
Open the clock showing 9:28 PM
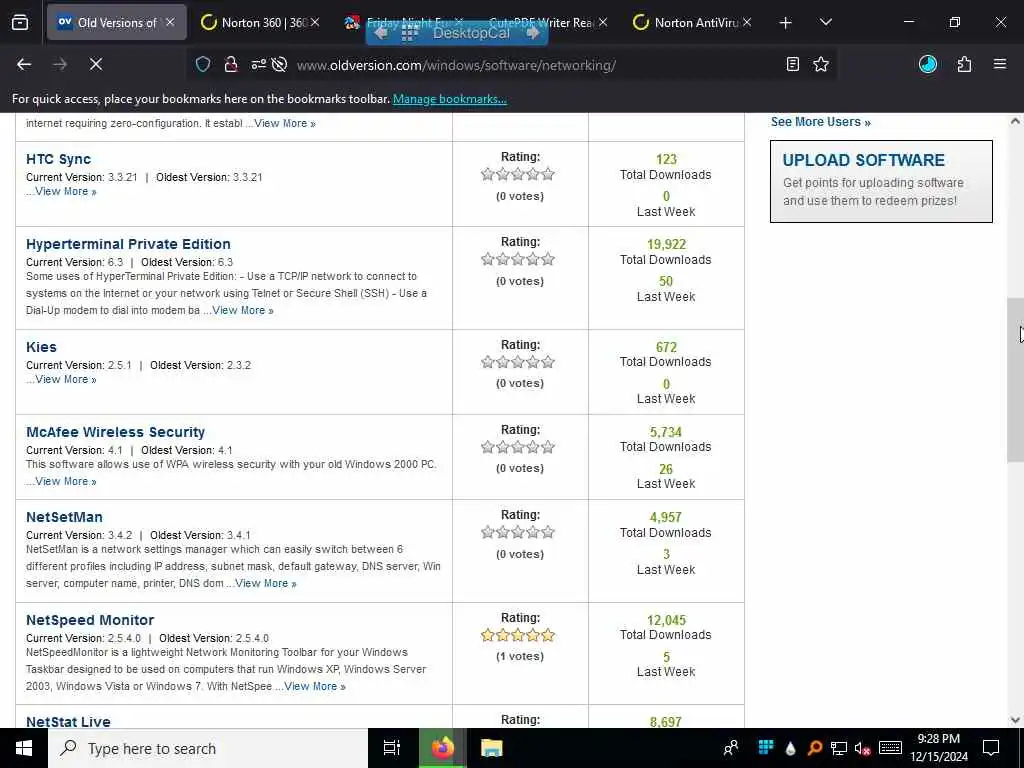(x=938, y=748)
